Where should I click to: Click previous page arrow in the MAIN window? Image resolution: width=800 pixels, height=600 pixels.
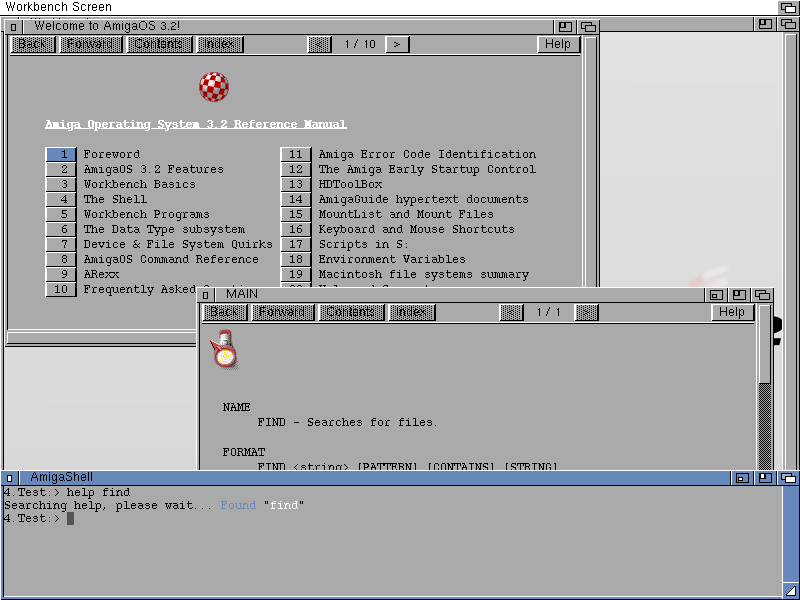point(511,312)
